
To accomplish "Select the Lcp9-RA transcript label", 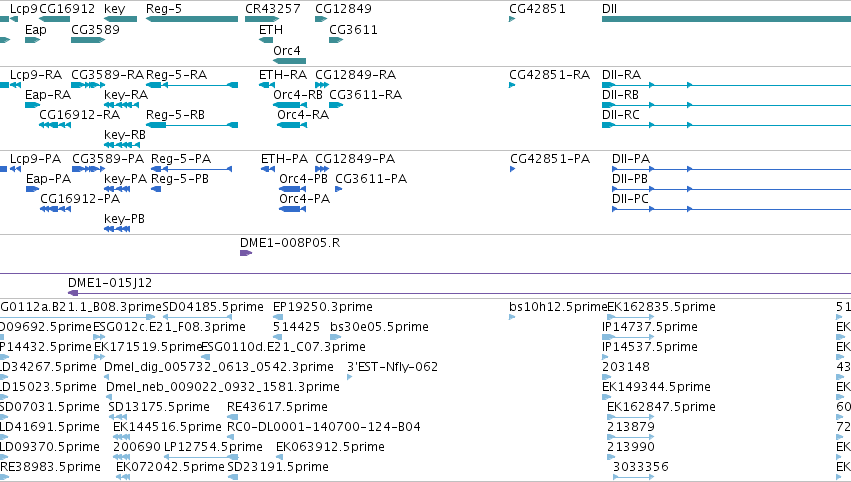I will [x=36, y=74].
